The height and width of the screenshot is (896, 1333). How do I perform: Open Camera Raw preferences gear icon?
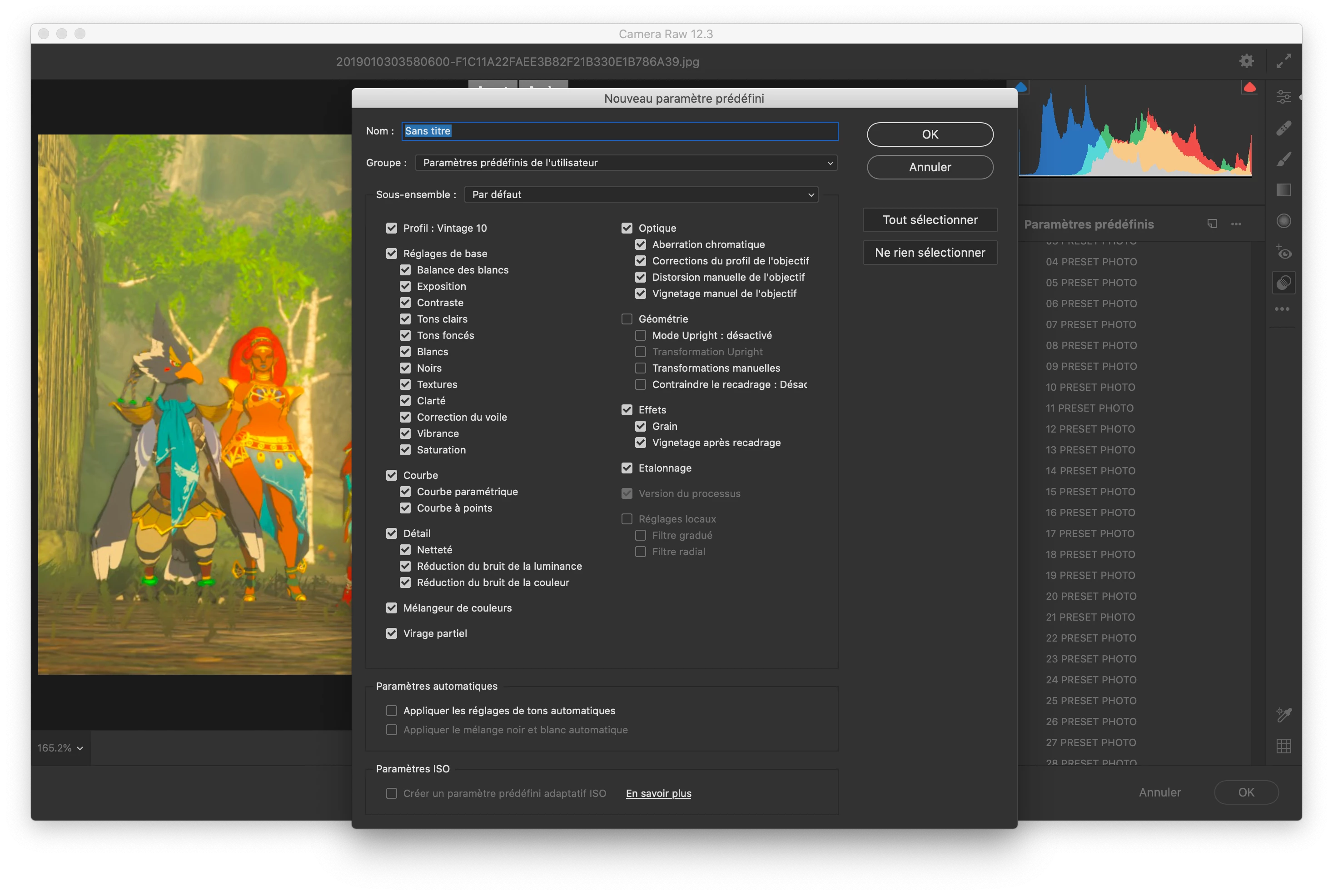(x=1246, y=61)
